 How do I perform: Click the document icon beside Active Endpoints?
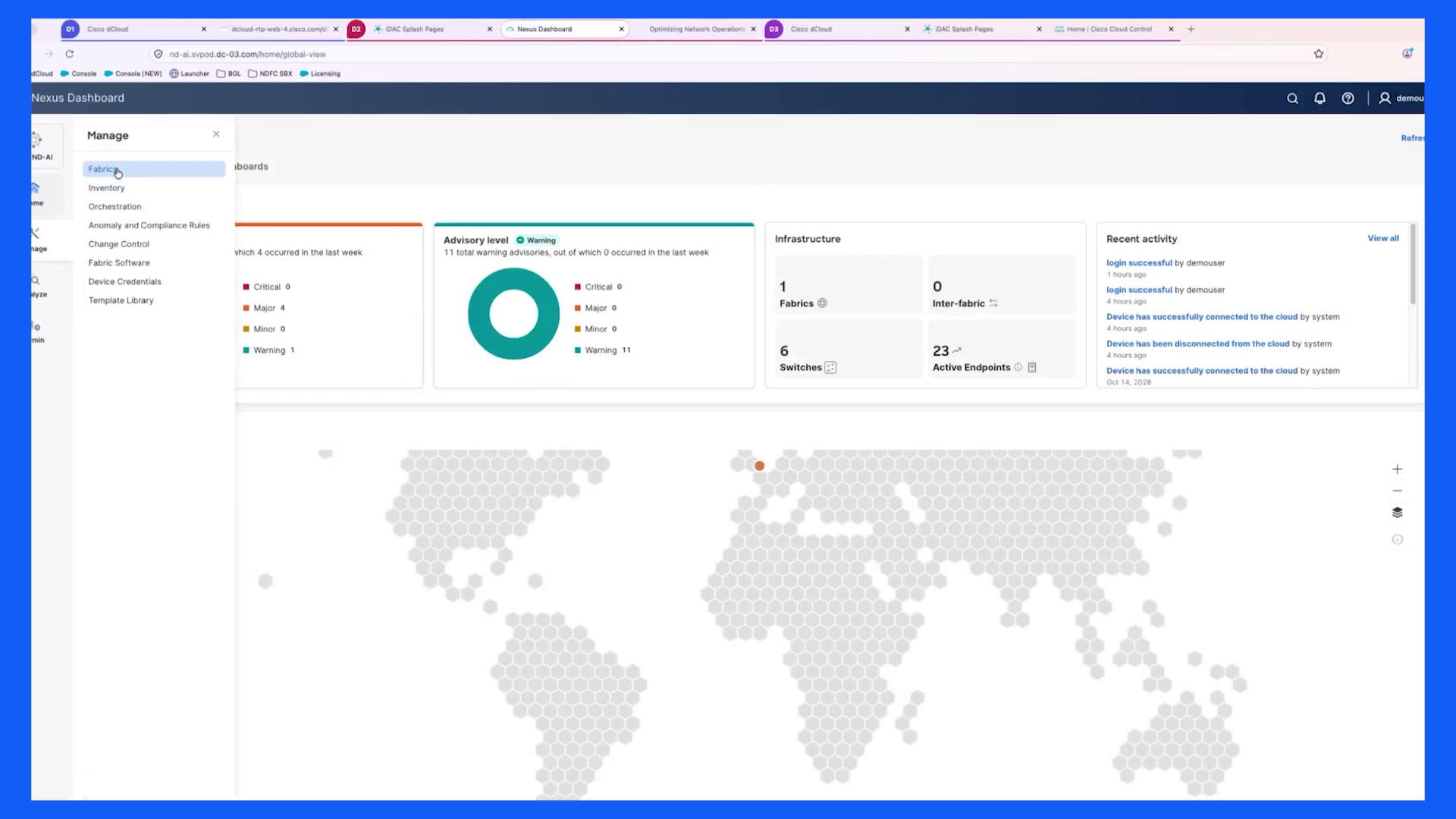pos(1031,367)
